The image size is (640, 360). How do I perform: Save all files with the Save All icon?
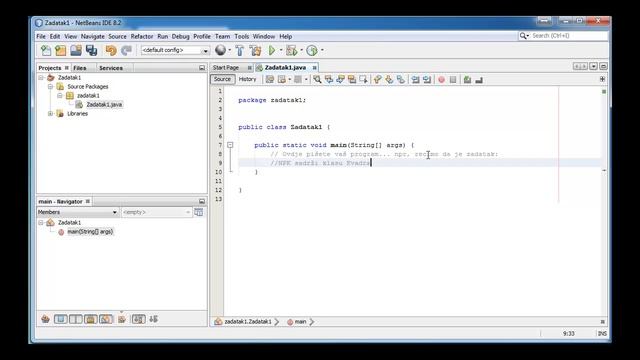[91, 50]
